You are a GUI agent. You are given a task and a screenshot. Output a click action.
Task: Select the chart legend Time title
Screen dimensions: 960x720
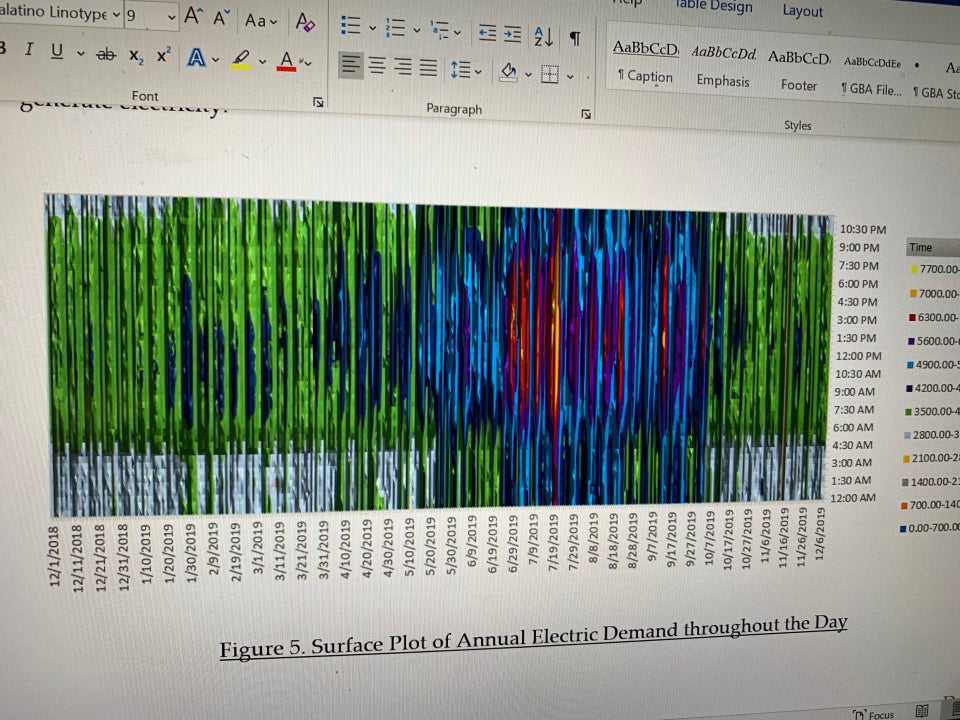pos(920,247)
